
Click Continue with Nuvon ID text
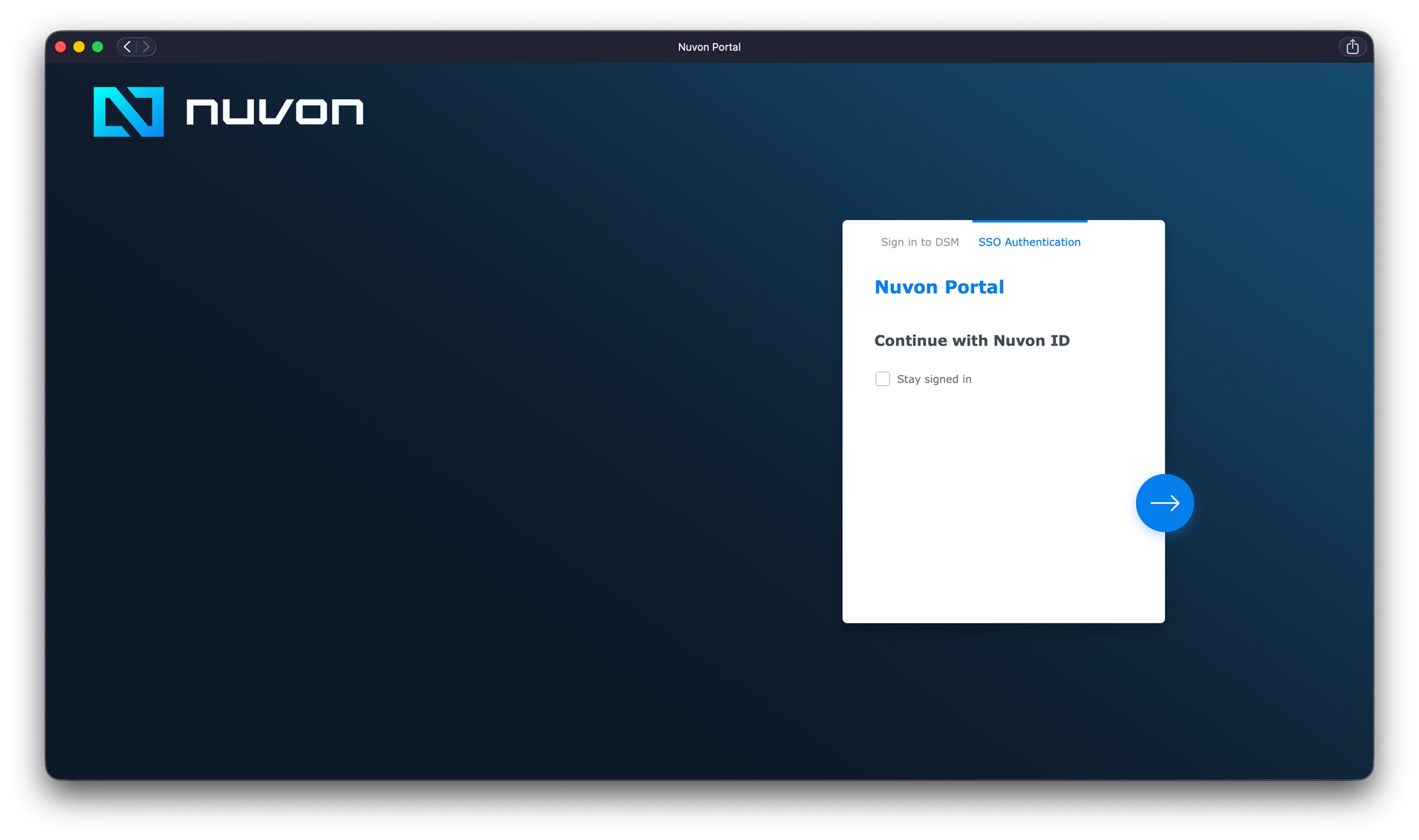(x=971, y=341)
